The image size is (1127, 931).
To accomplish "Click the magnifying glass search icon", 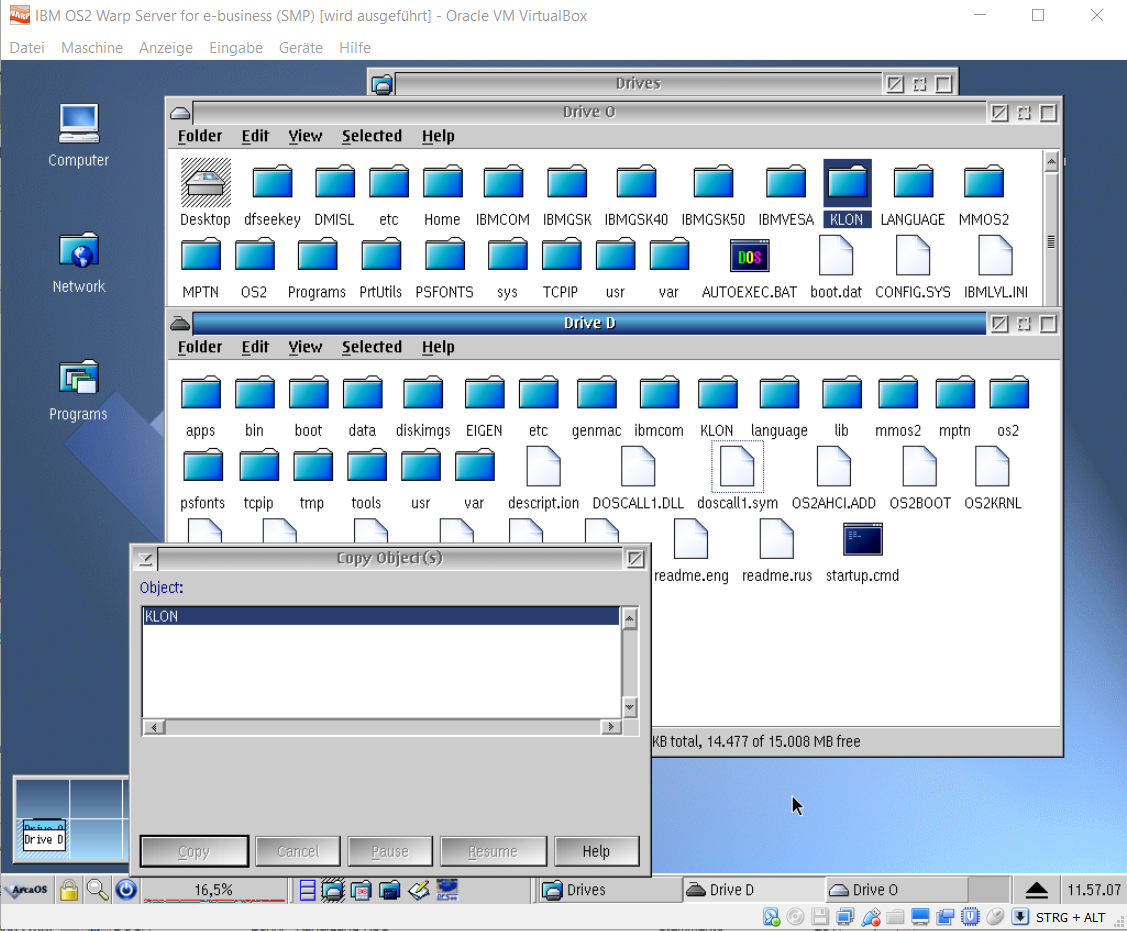I will [x=97, y=890].
